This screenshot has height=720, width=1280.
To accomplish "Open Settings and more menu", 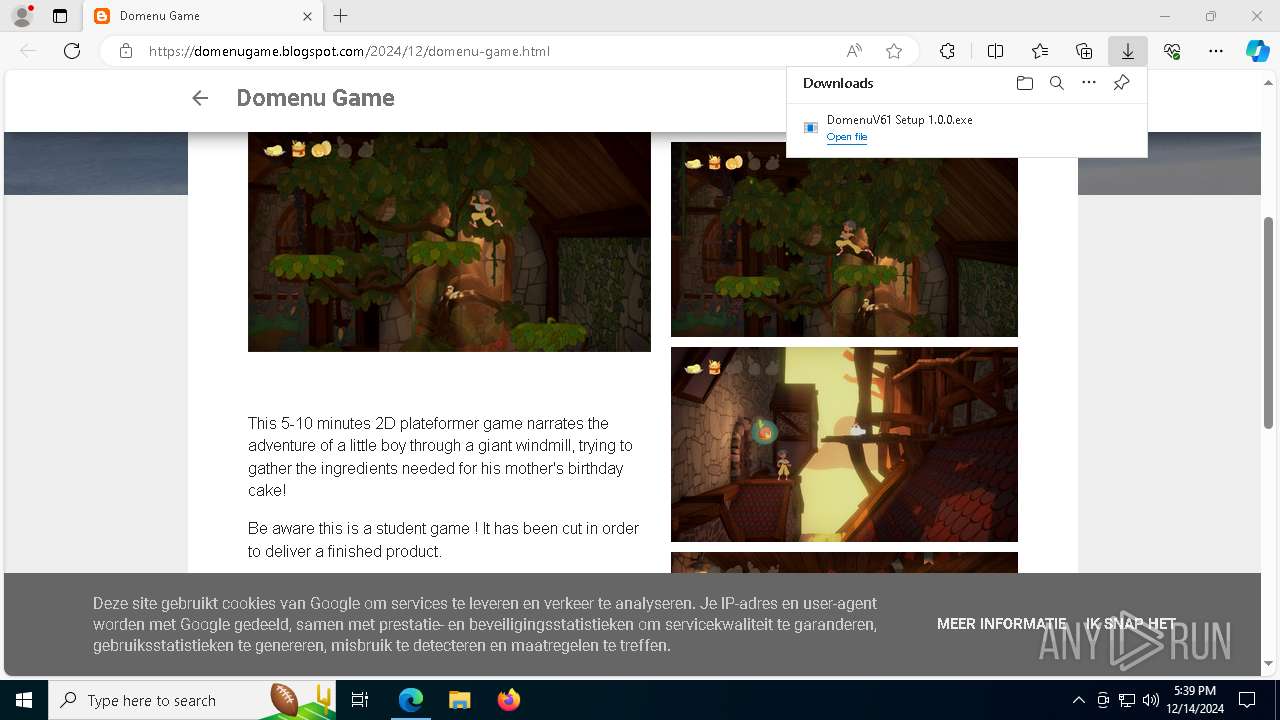I will [1216, 51].
